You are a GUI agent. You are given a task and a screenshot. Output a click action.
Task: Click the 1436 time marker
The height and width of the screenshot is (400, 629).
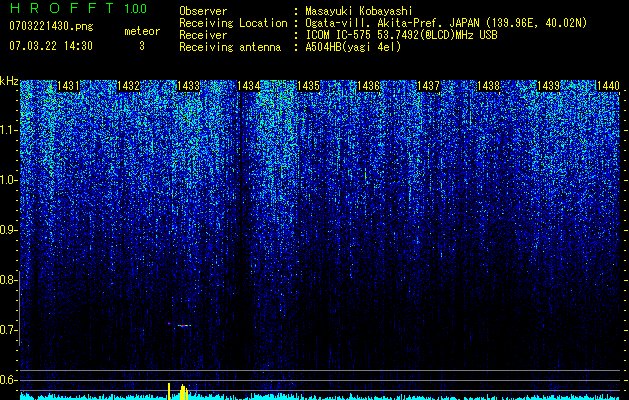pos(369,86)
